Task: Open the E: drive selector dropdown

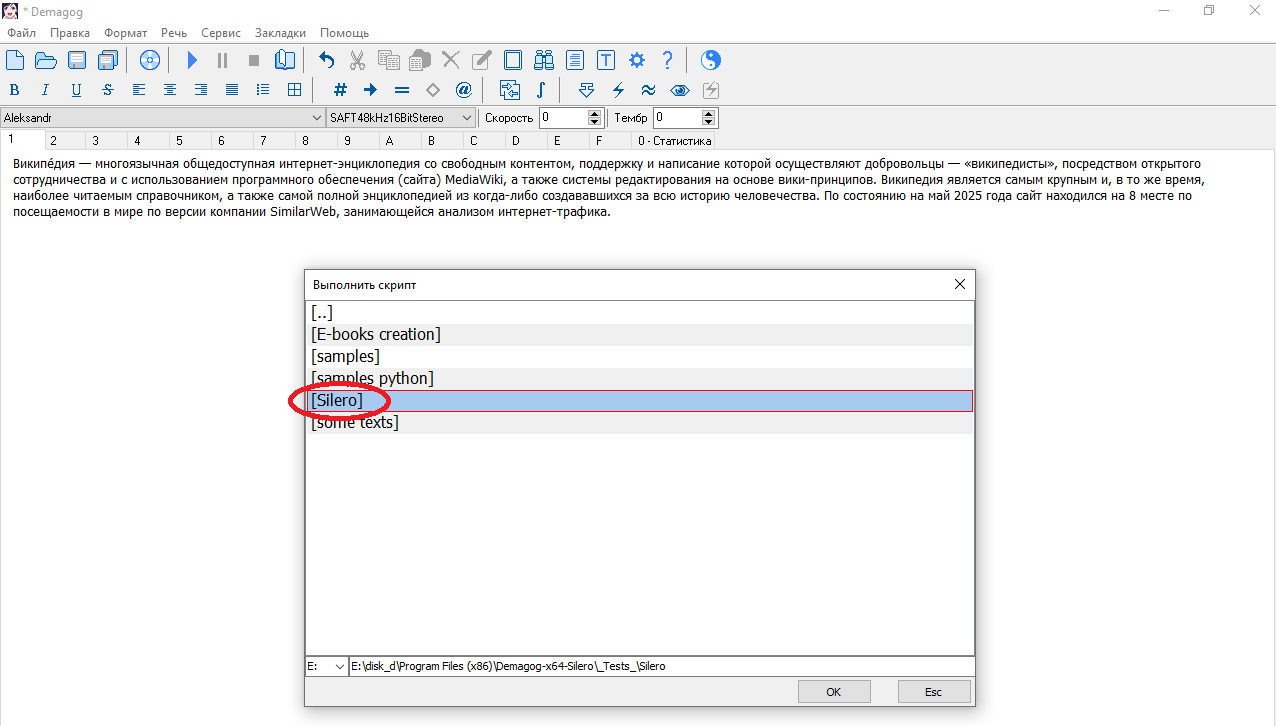Action: (x=339, y=666)
